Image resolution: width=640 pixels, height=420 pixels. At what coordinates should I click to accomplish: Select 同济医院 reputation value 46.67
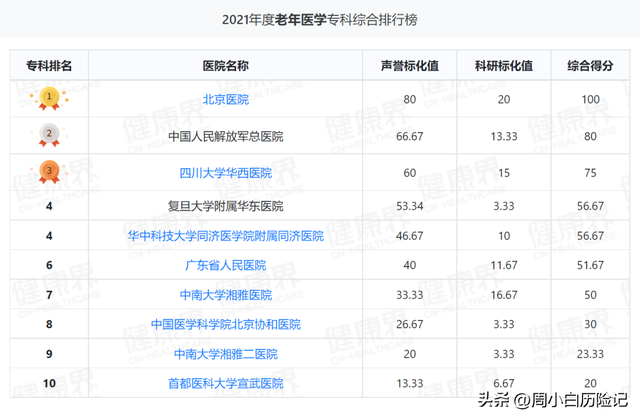coord(409,236)
